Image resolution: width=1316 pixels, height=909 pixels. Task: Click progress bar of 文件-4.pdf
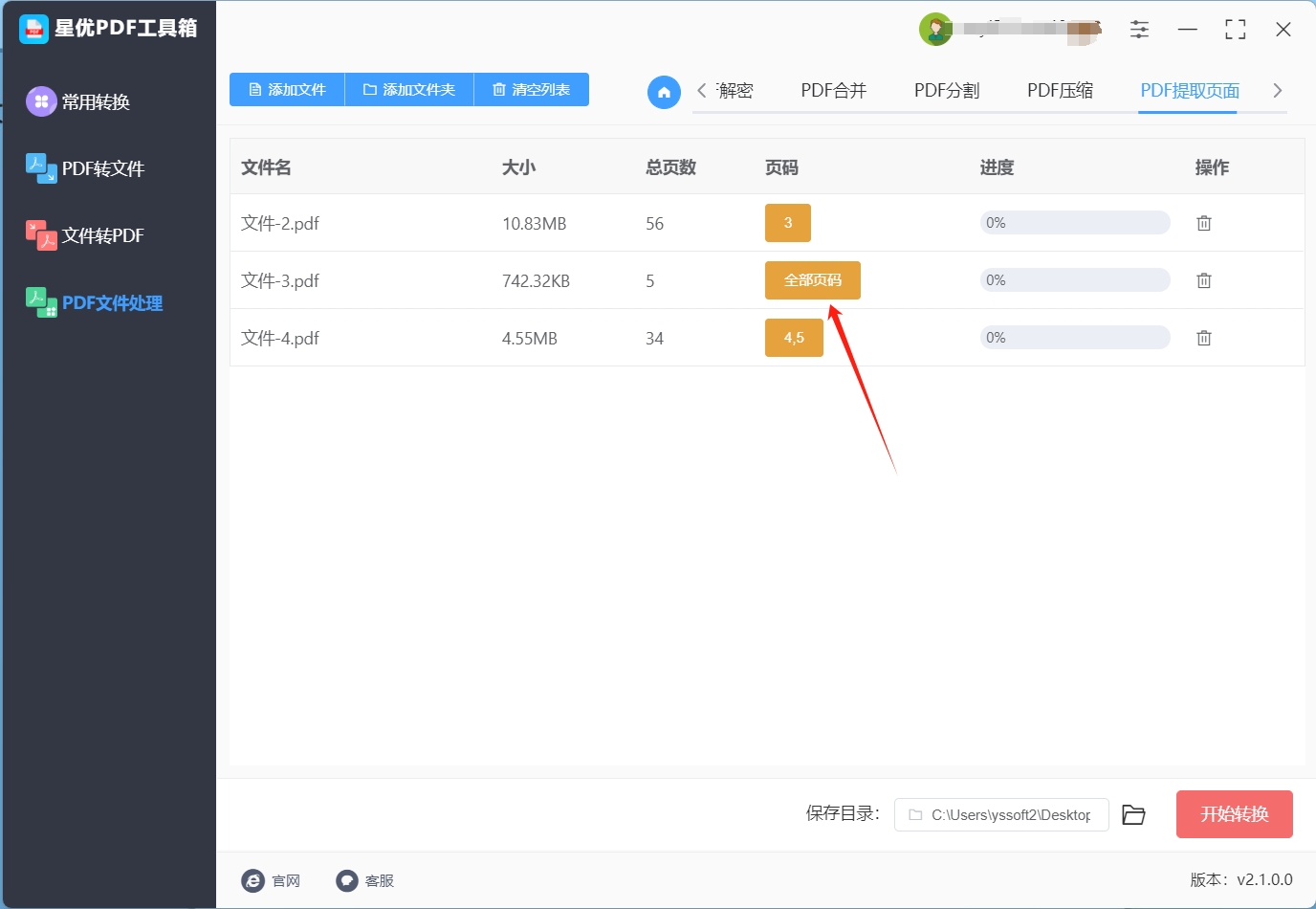[1075, 338]
